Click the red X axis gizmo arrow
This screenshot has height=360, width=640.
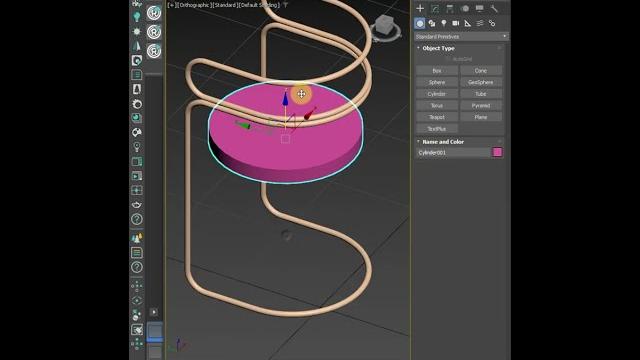[310, 113]
